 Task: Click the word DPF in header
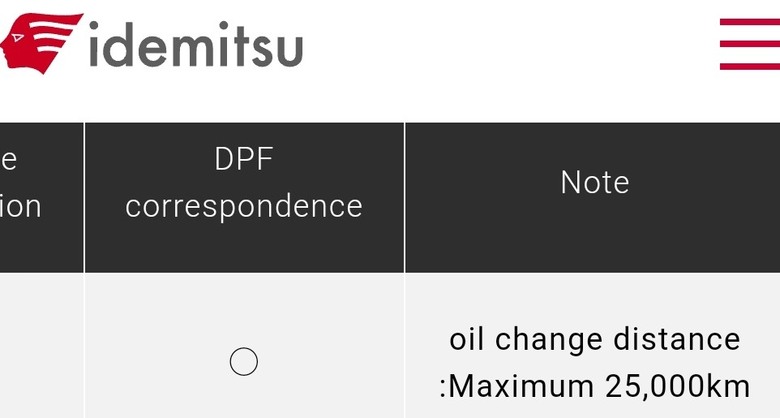[x=244, y=159]
